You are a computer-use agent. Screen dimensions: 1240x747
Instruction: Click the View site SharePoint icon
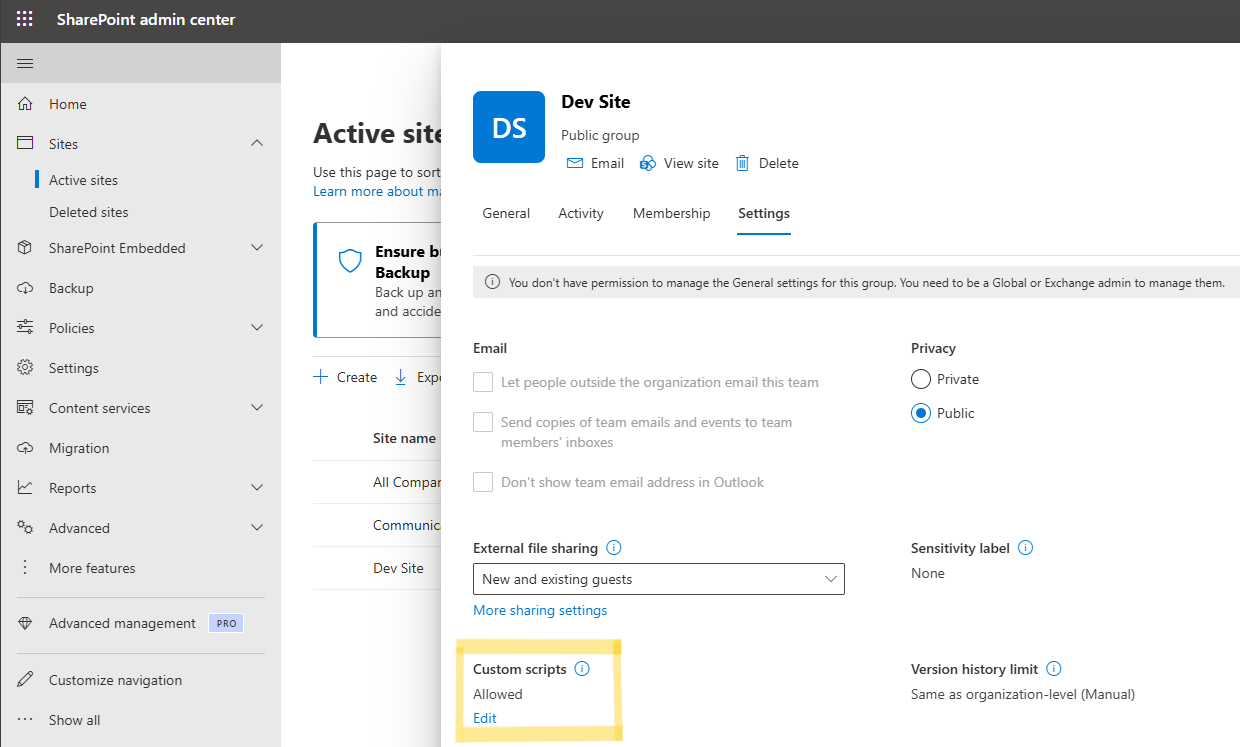(x=648, y=163)
